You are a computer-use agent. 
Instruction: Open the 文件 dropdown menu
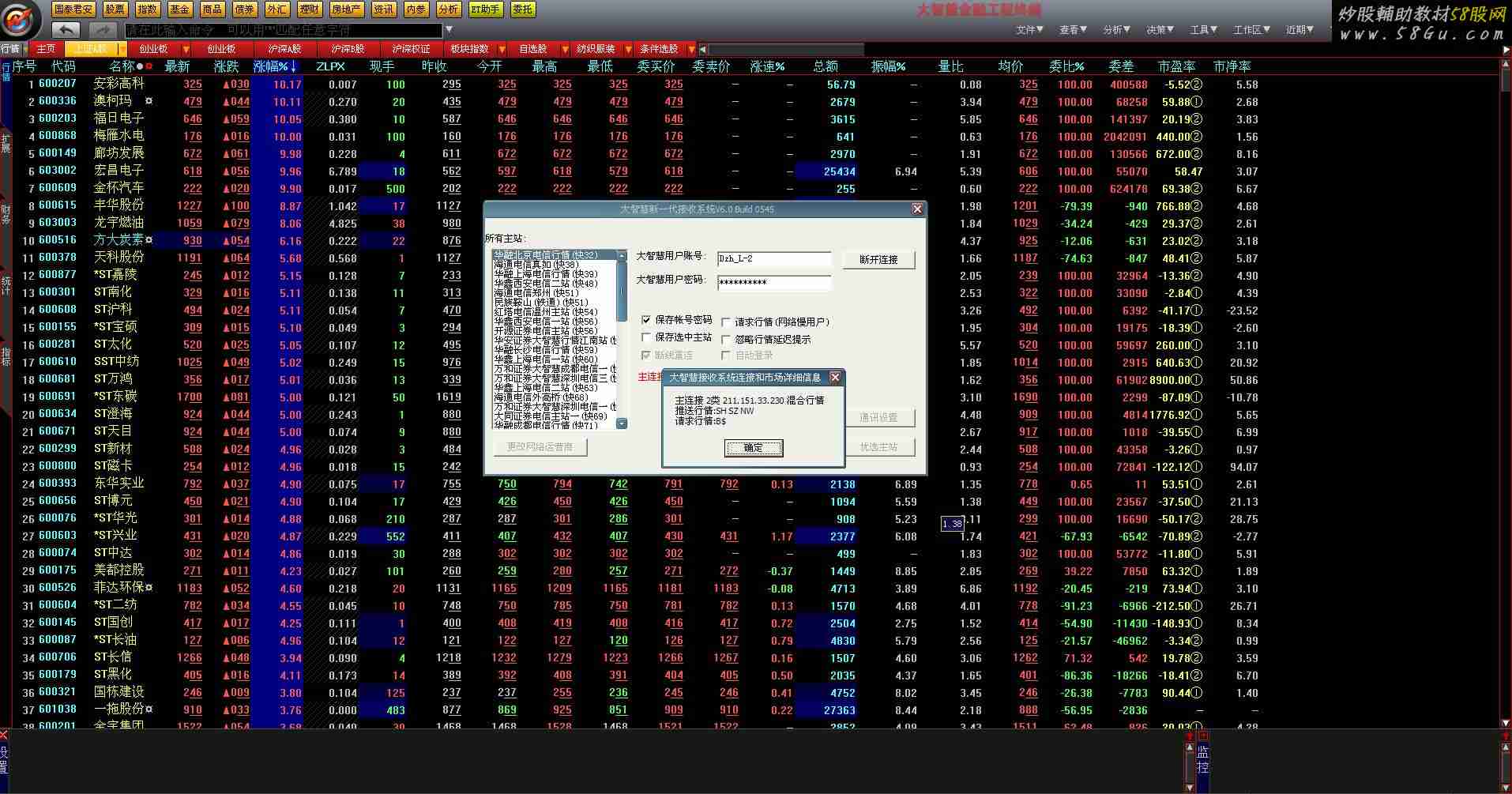coord(1029,29)
